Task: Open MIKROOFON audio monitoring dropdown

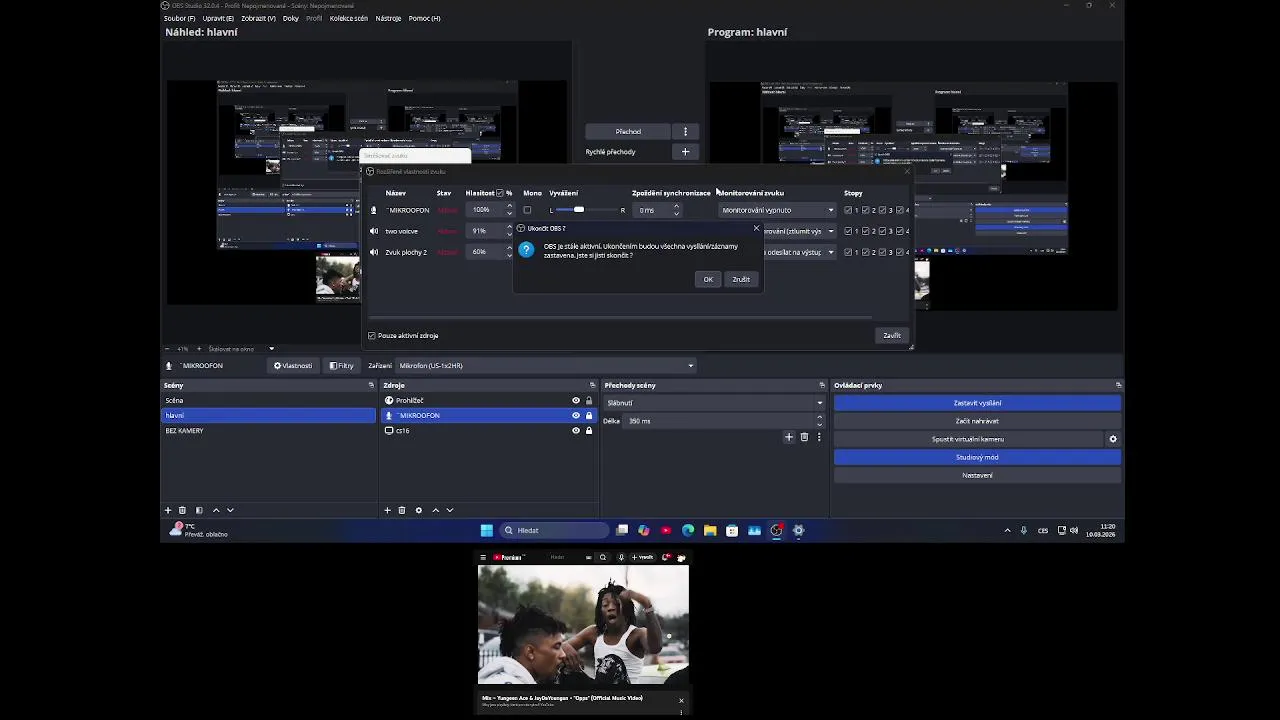Action: coord(777,210)
